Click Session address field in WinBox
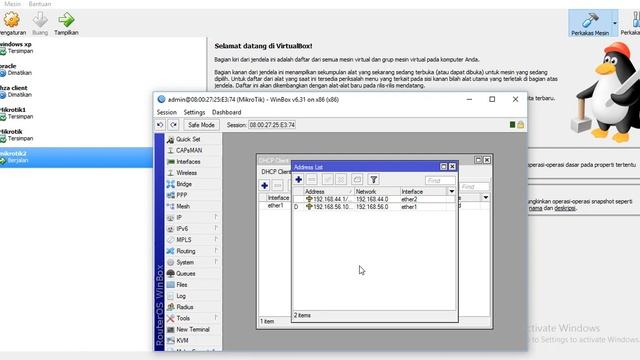Screen dimensions: 640x360 (x=272, y=125)
